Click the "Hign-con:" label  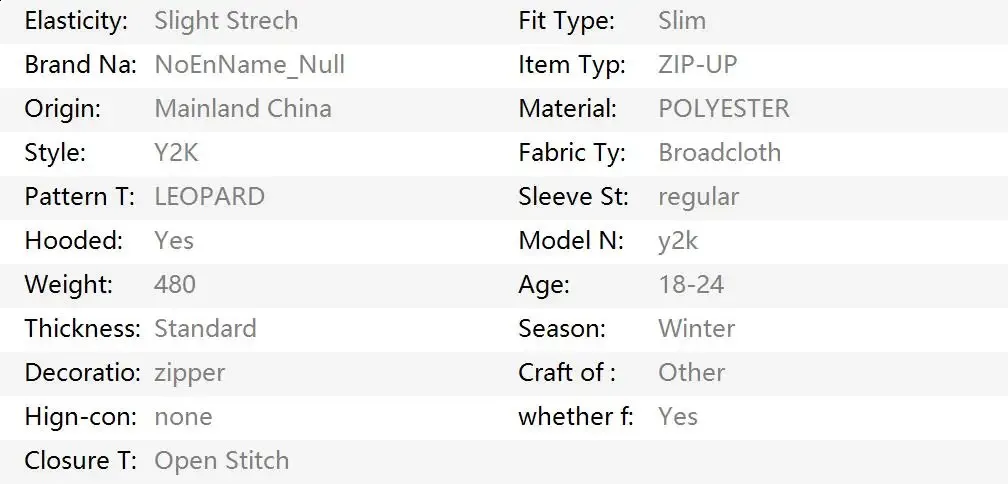(80, 417)
